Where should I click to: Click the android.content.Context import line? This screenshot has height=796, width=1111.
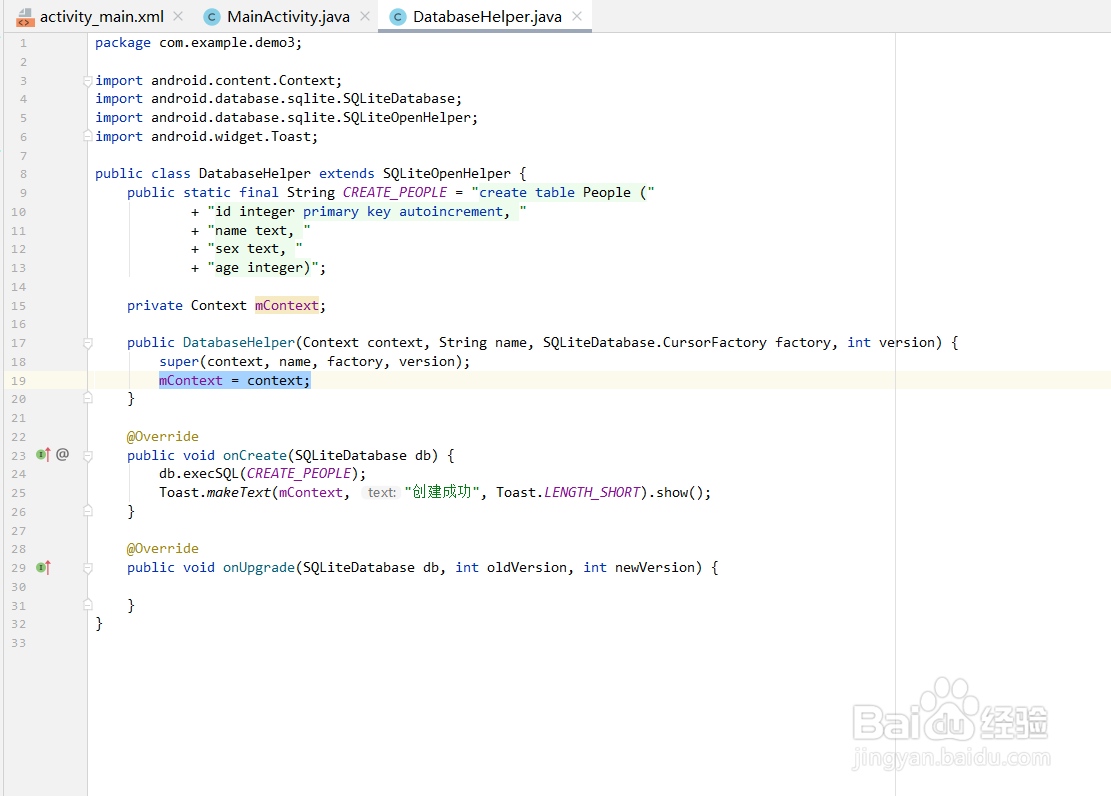[218, 81]
